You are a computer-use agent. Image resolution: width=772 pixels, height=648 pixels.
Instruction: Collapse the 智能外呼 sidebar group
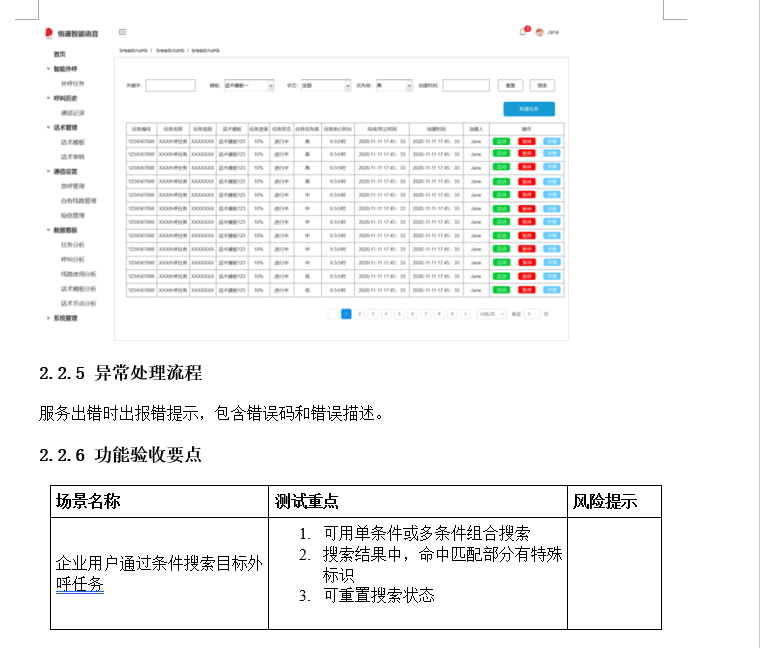tap(48, 68)
